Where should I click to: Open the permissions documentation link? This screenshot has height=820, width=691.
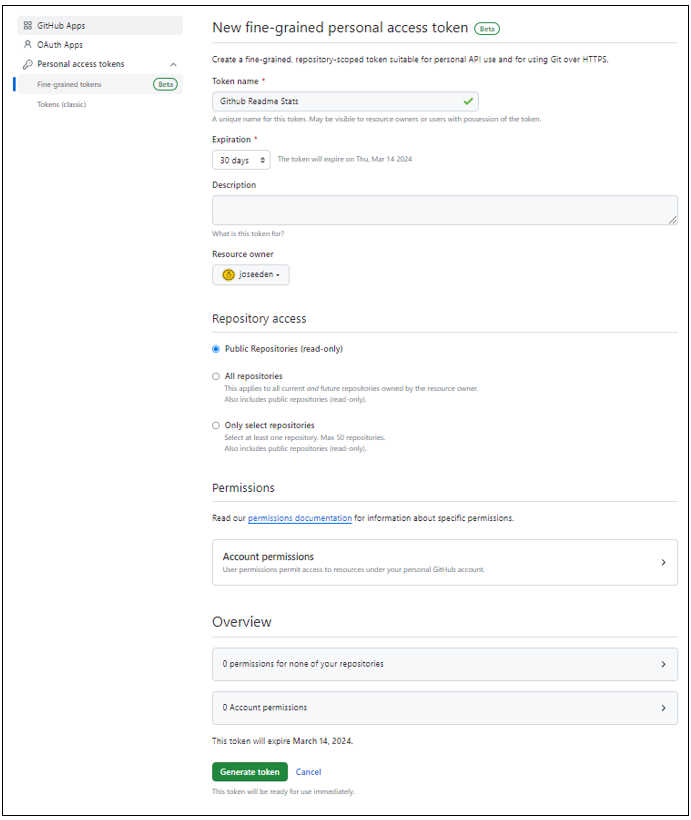[300, 518]
